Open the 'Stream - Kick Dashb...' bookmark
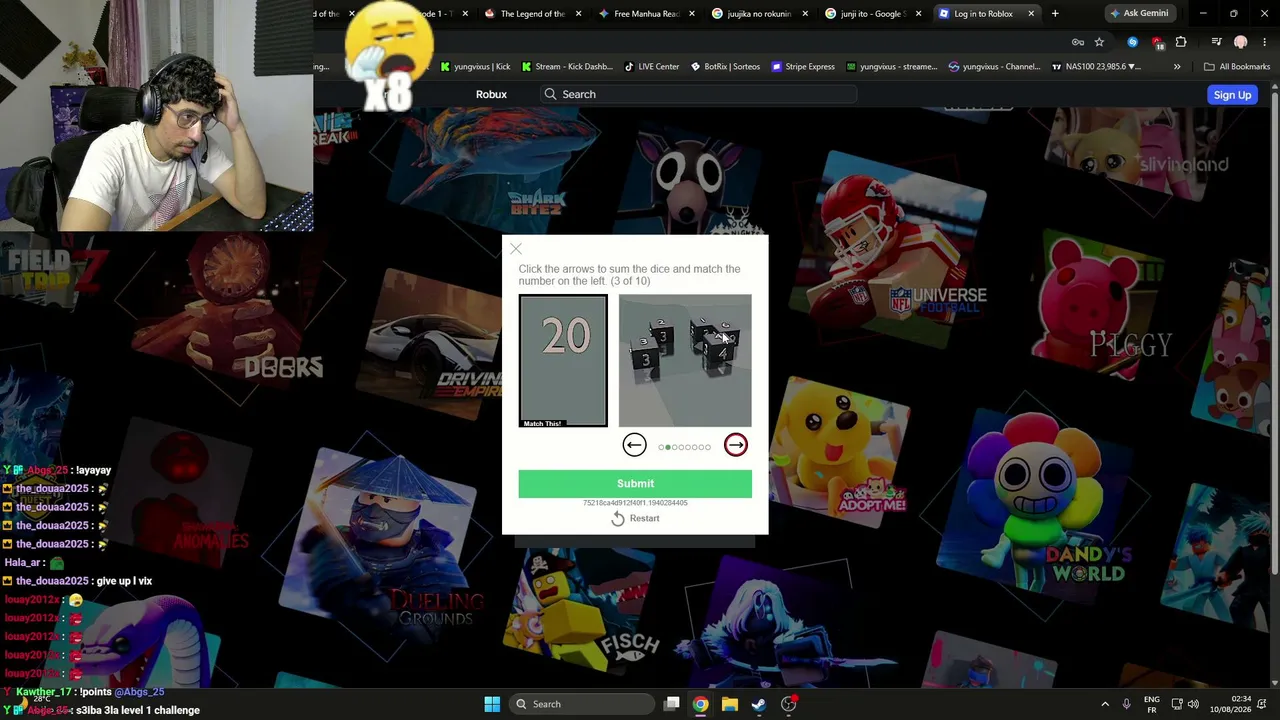 [x=566, y=67]
